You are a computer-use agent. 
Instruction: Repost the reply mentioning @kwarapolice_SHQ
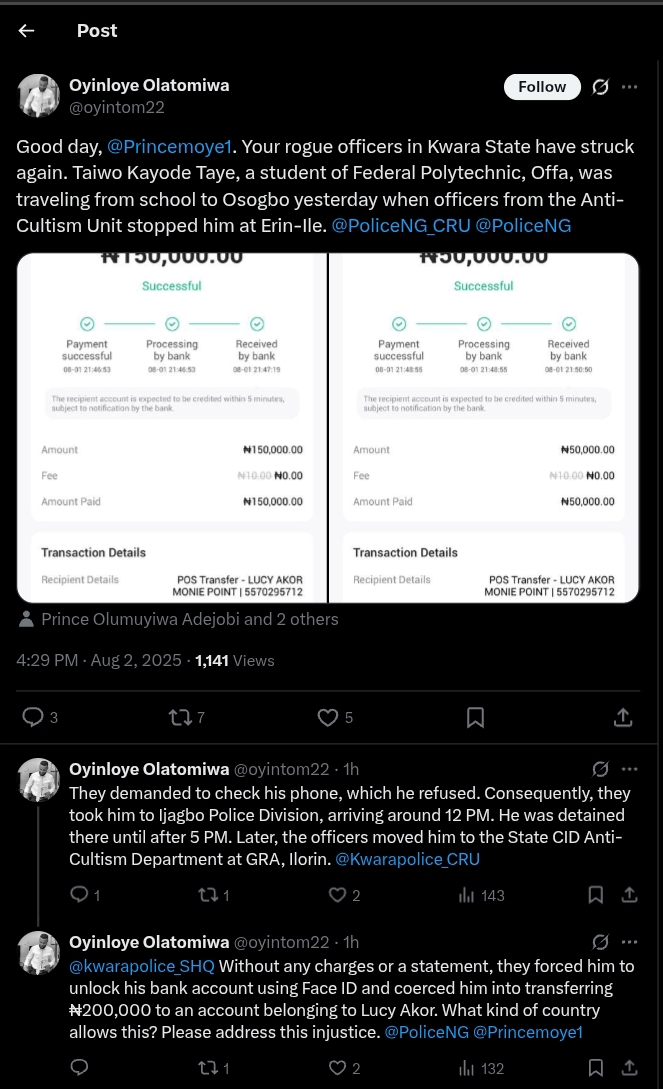[207, 1068]
